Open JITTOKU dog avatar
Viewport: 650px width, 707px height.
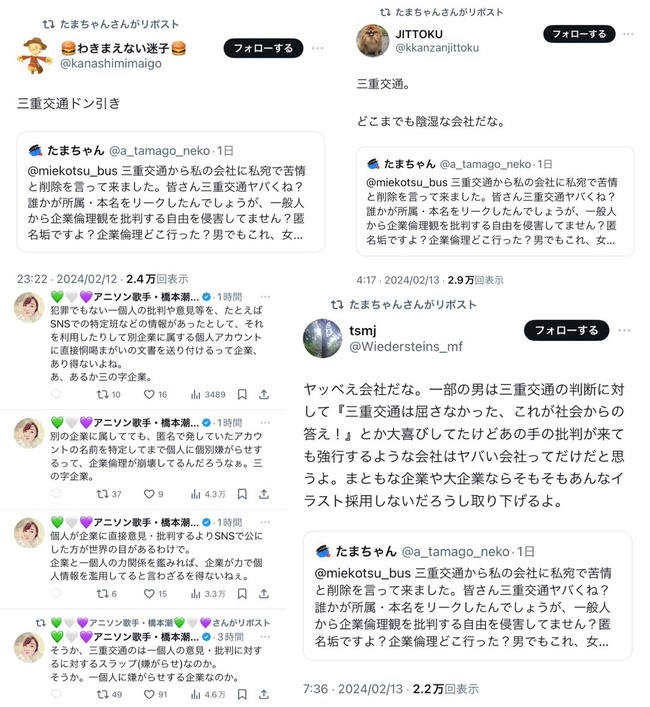(x=373, y=40)
